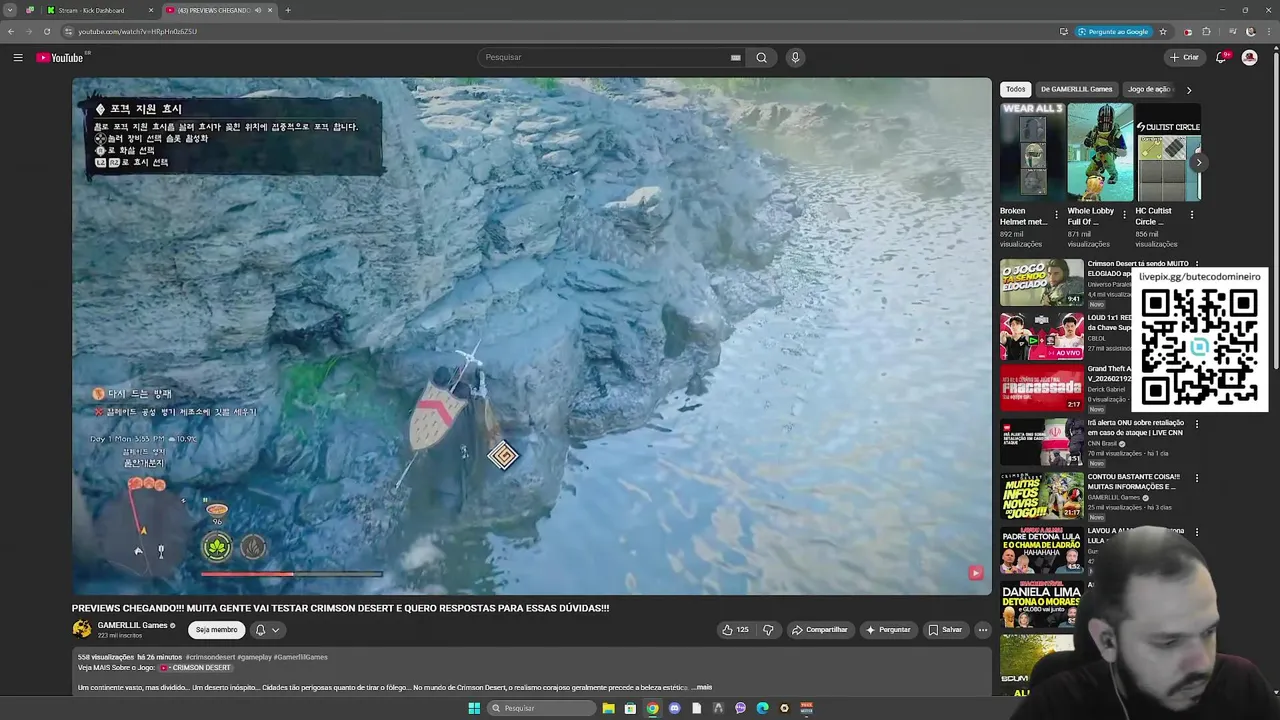Click the Windows taskbar Pesquisar search box
The image size is (1280, 720).
click(542, 708)
